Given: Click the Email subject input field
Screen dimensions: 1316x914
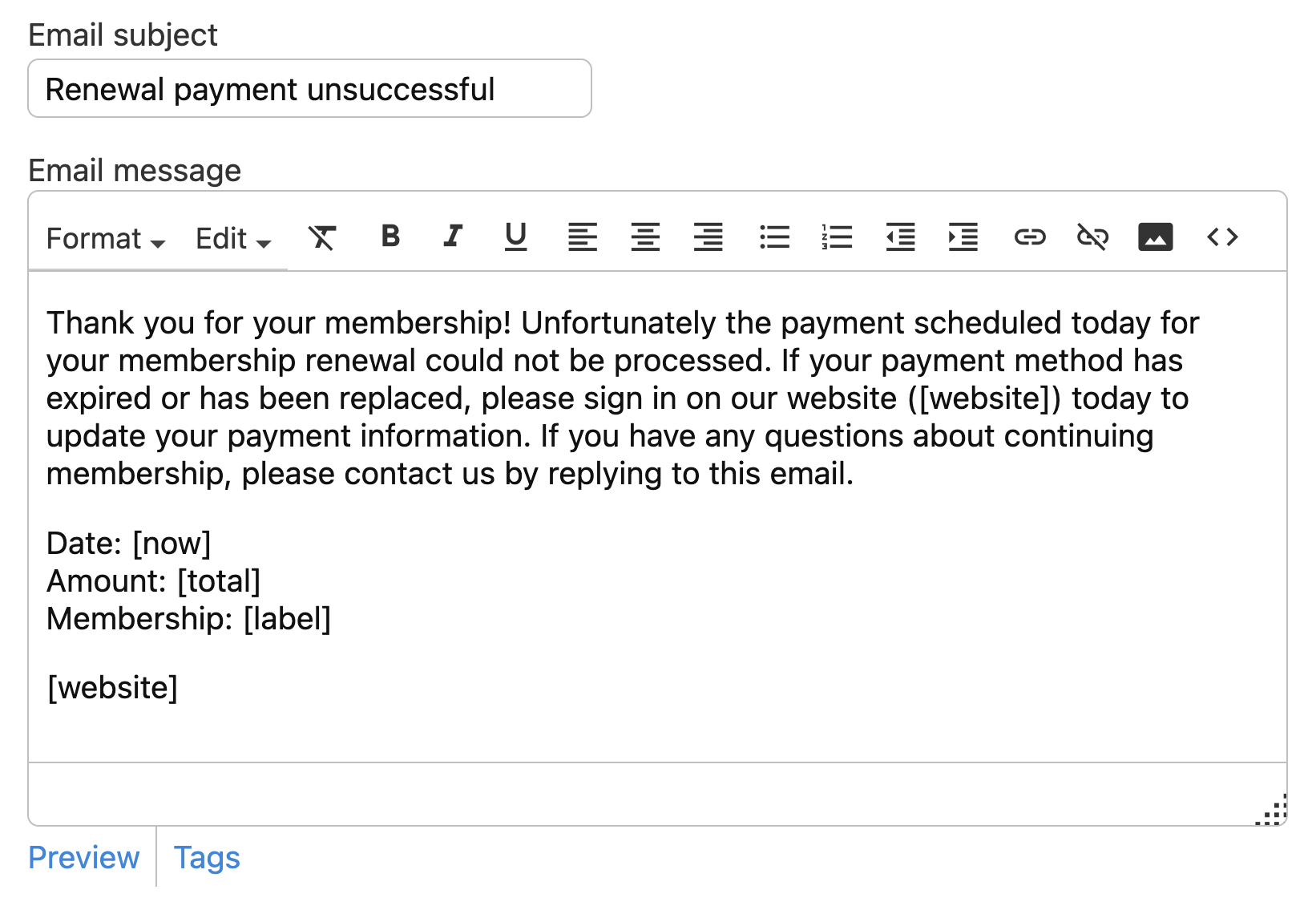Looking at the screenshot, I should [x=309, y=89].
